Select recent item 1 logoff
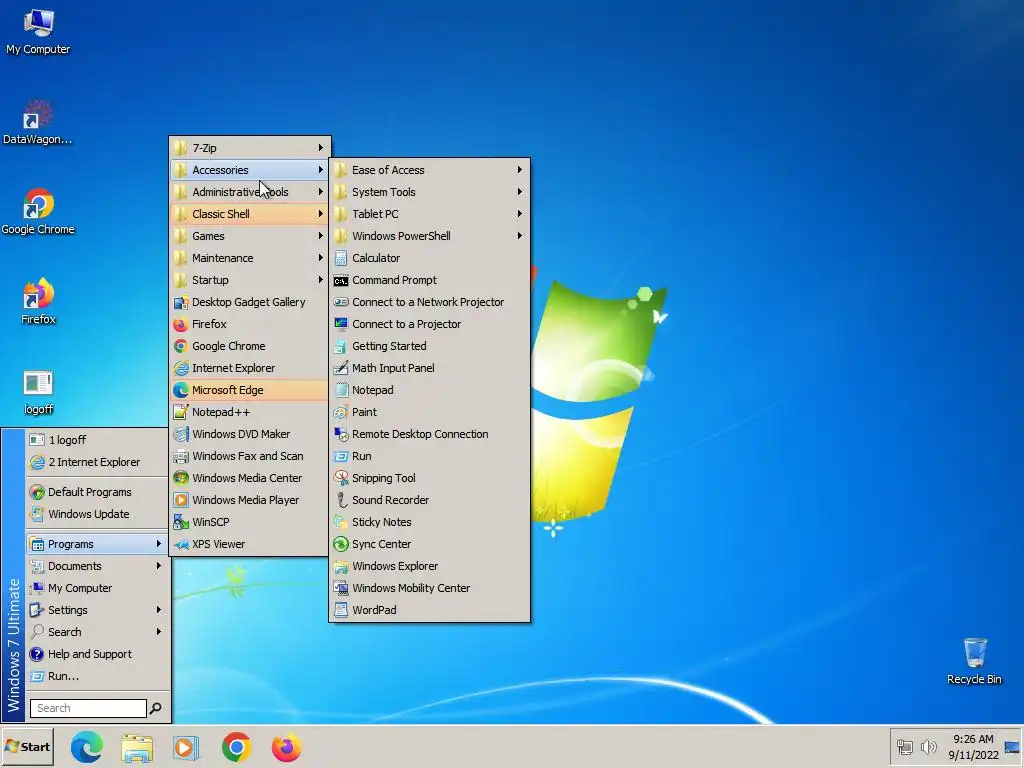 (97, 440)
